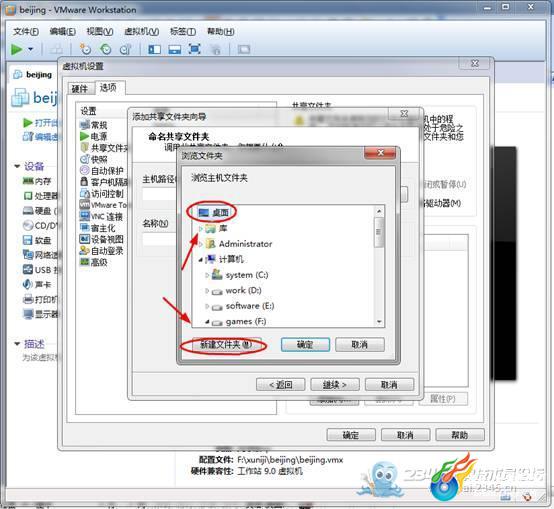Select 快照 in the settings list
Viewport: 554px width, 509px height.
click(94, 159)
